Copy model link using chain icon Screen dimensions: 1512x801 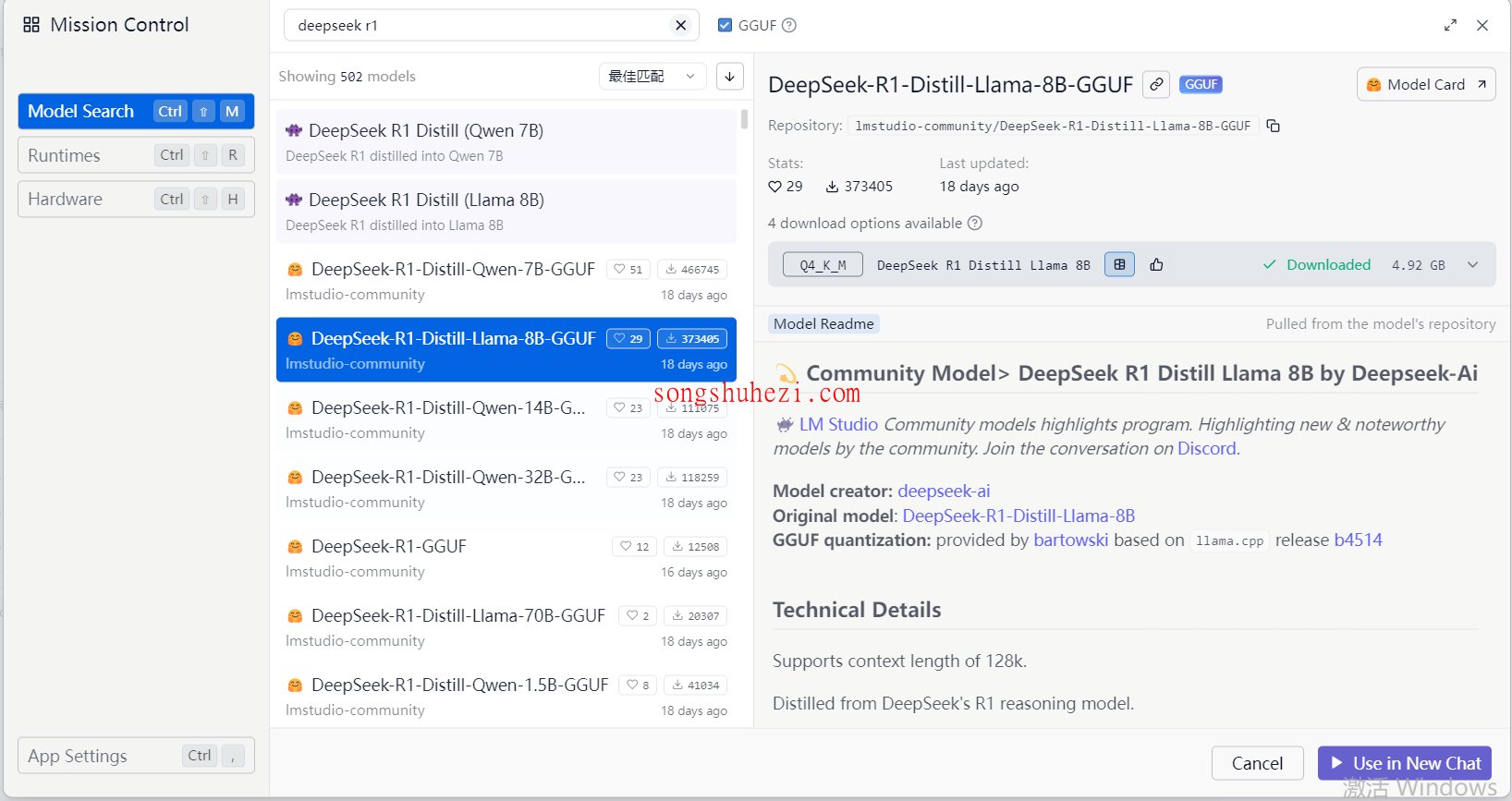[x=1156, y=84]
